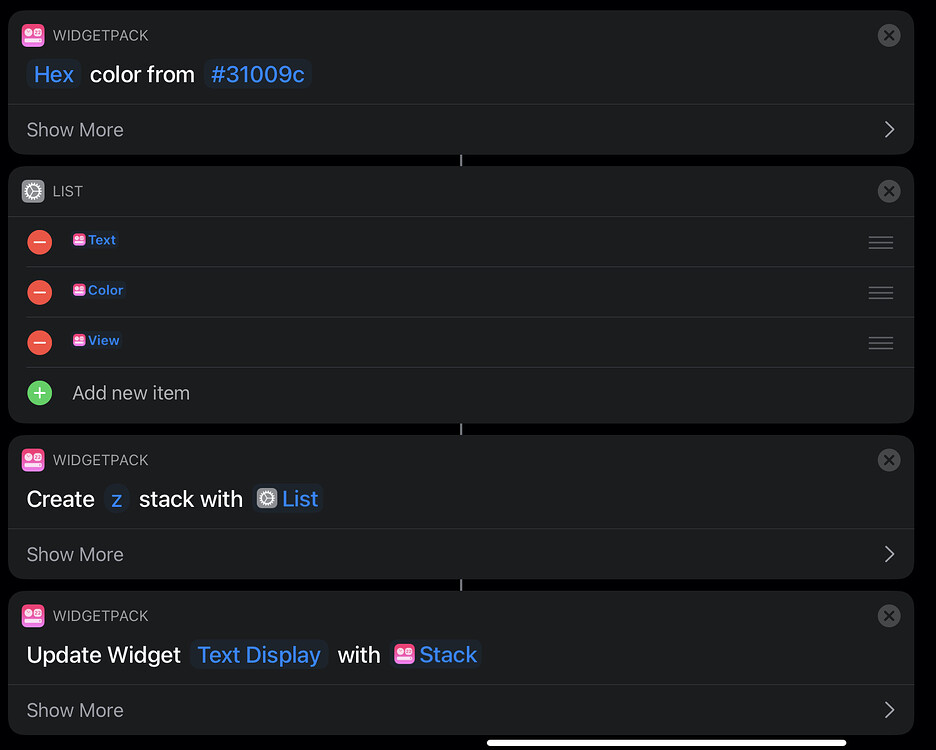Edit the #31009c hex value

point(257,75)
